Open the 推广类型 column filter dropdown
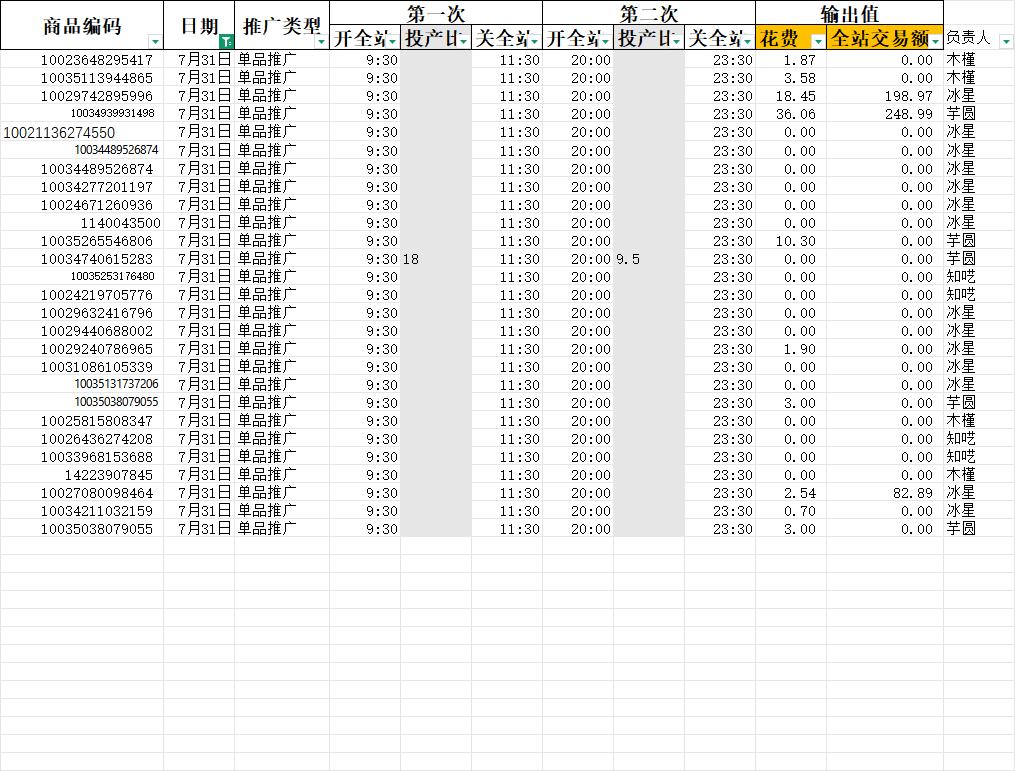 coord(321,42)
